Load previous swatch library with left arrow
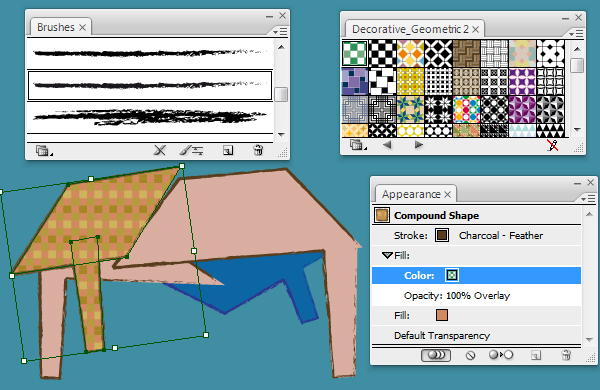 pyautogui.click(x=387, y=145)
